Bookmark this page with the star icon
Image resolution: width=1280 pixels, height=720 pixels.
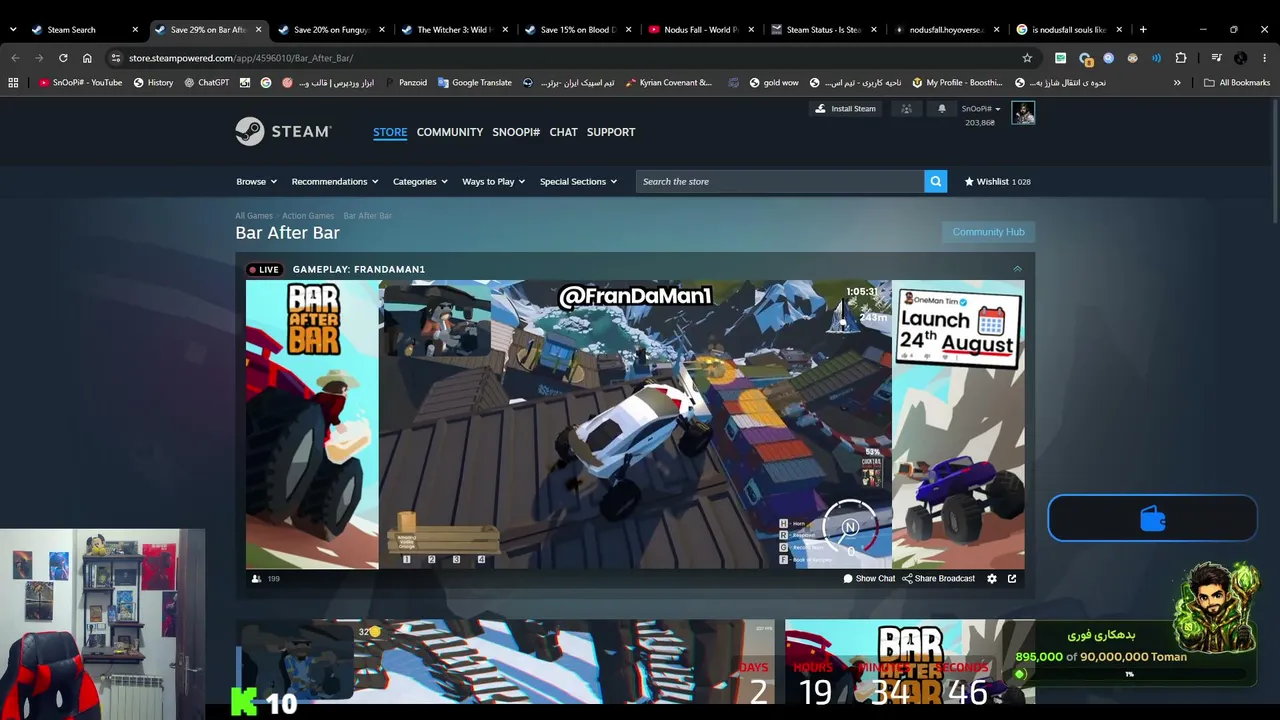click(x=1027, y=58)
